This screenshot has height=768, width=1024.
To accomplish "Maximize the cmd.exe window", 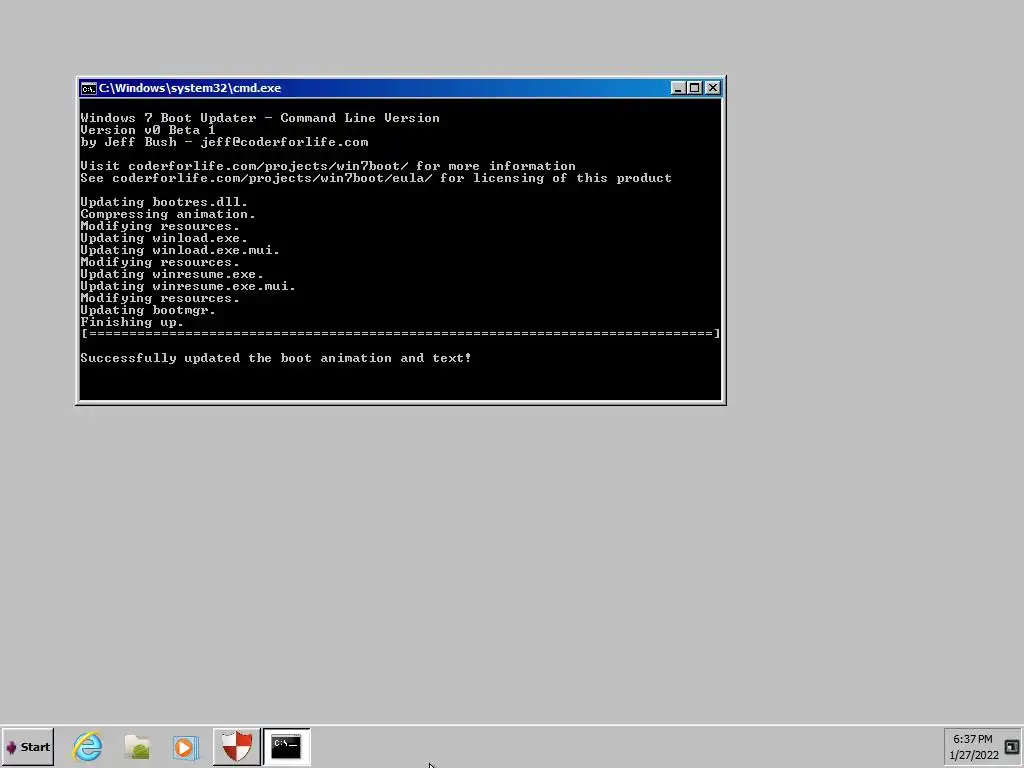I will (x=695, y=88).
